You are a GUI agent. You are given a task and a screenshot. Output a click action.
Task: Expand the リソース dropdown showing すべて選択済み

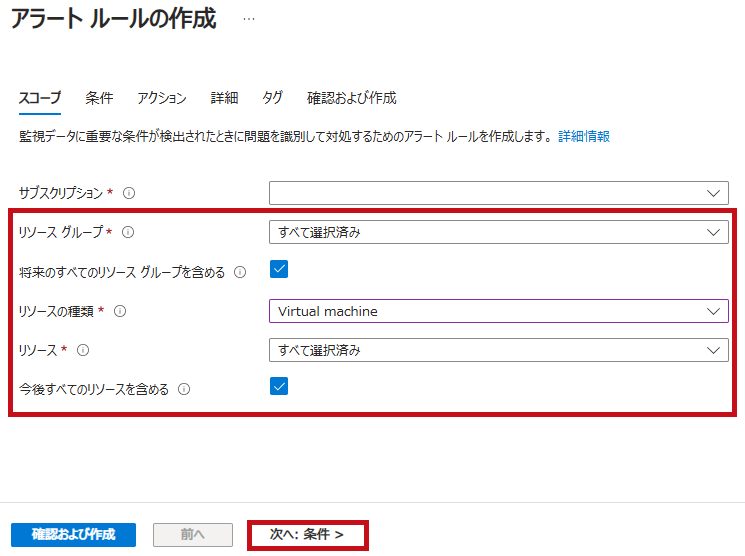tap(498, 350)
